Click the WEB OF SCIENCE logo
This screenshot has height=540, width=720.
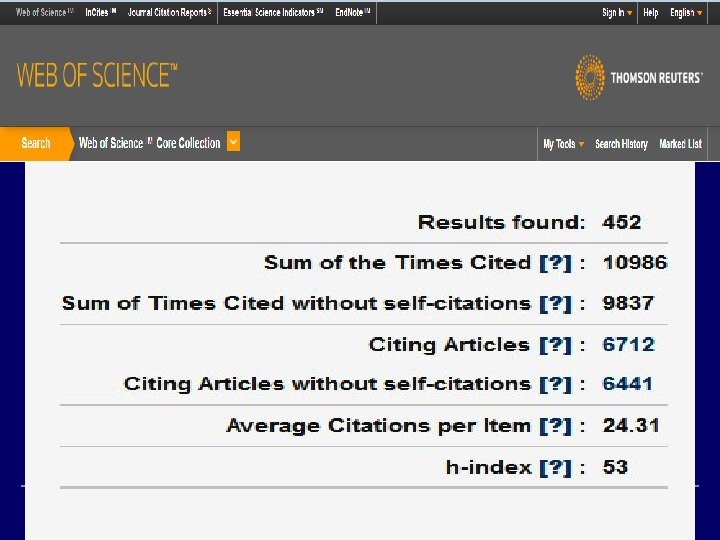point(97,75)
